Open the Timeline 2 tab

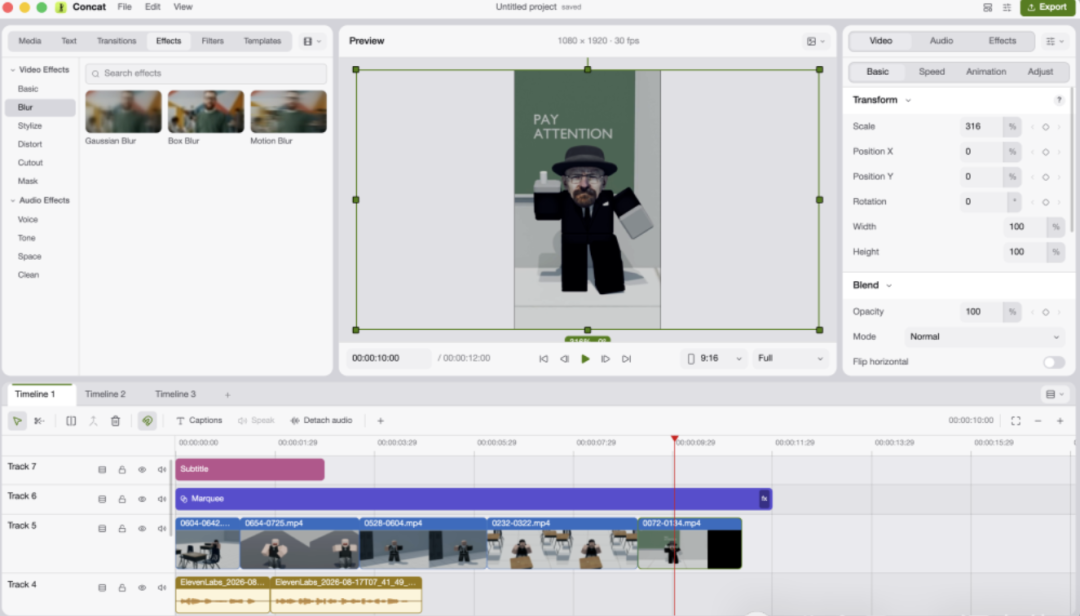(105, 394)
